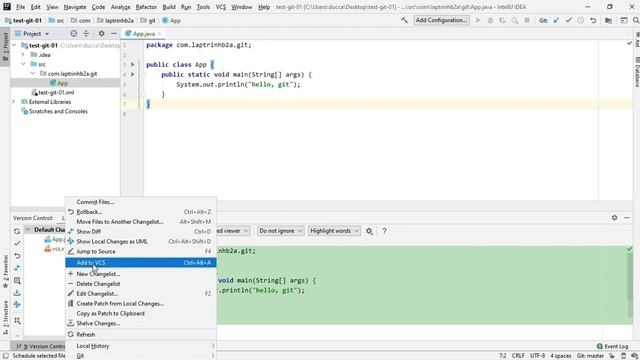
Task: Click the Git: master branch indicator
Action: click(x=590, y=356)
